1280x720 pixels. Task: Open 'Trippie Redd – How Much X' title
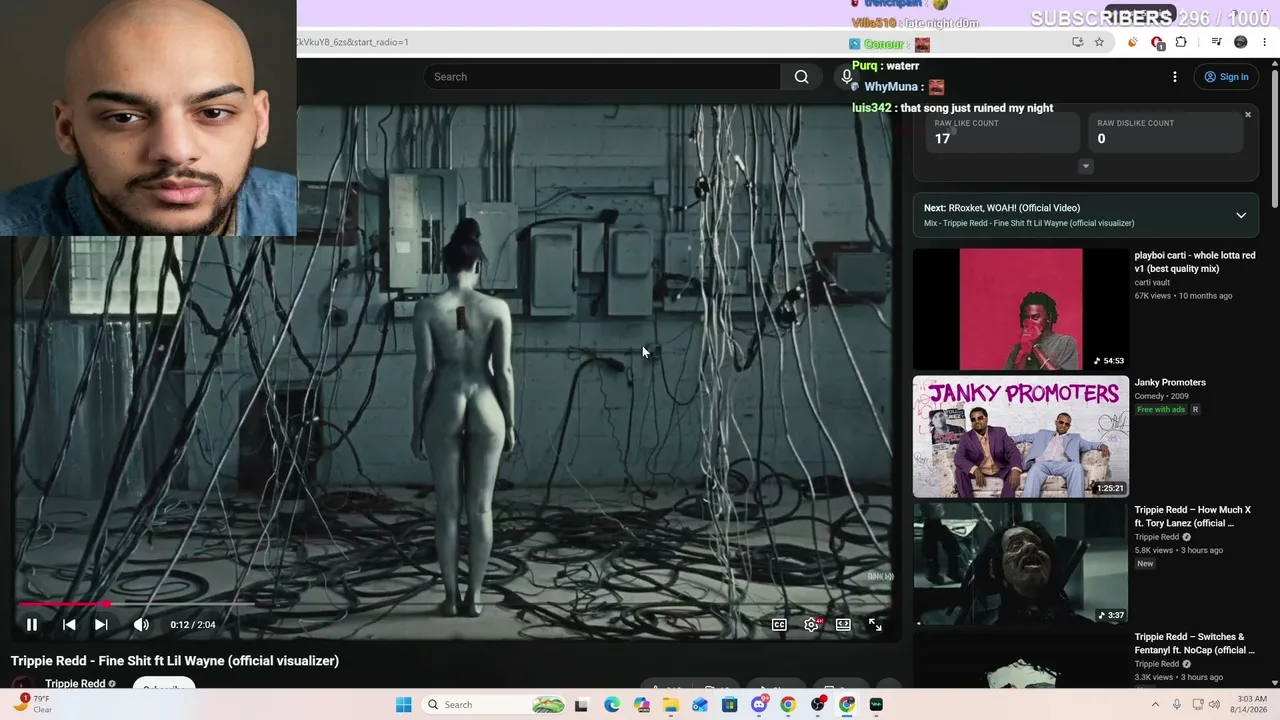pos(1192,516)
